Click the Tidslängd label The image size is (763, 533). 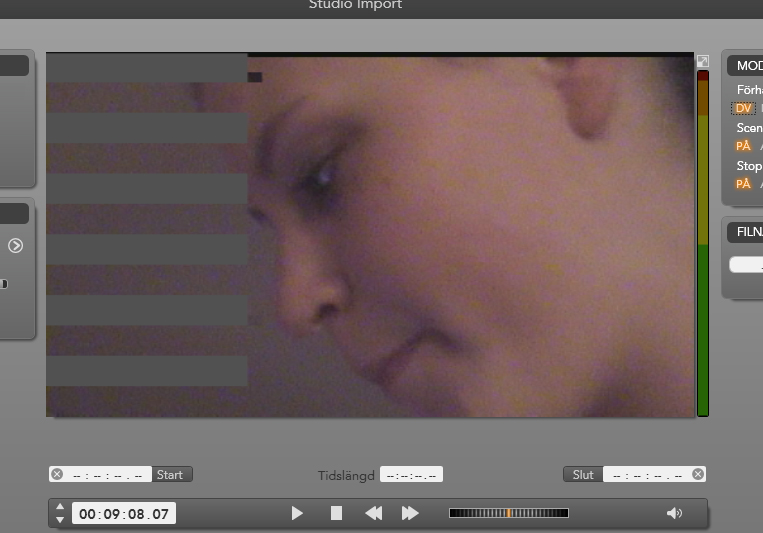click(x=346, y=476)
